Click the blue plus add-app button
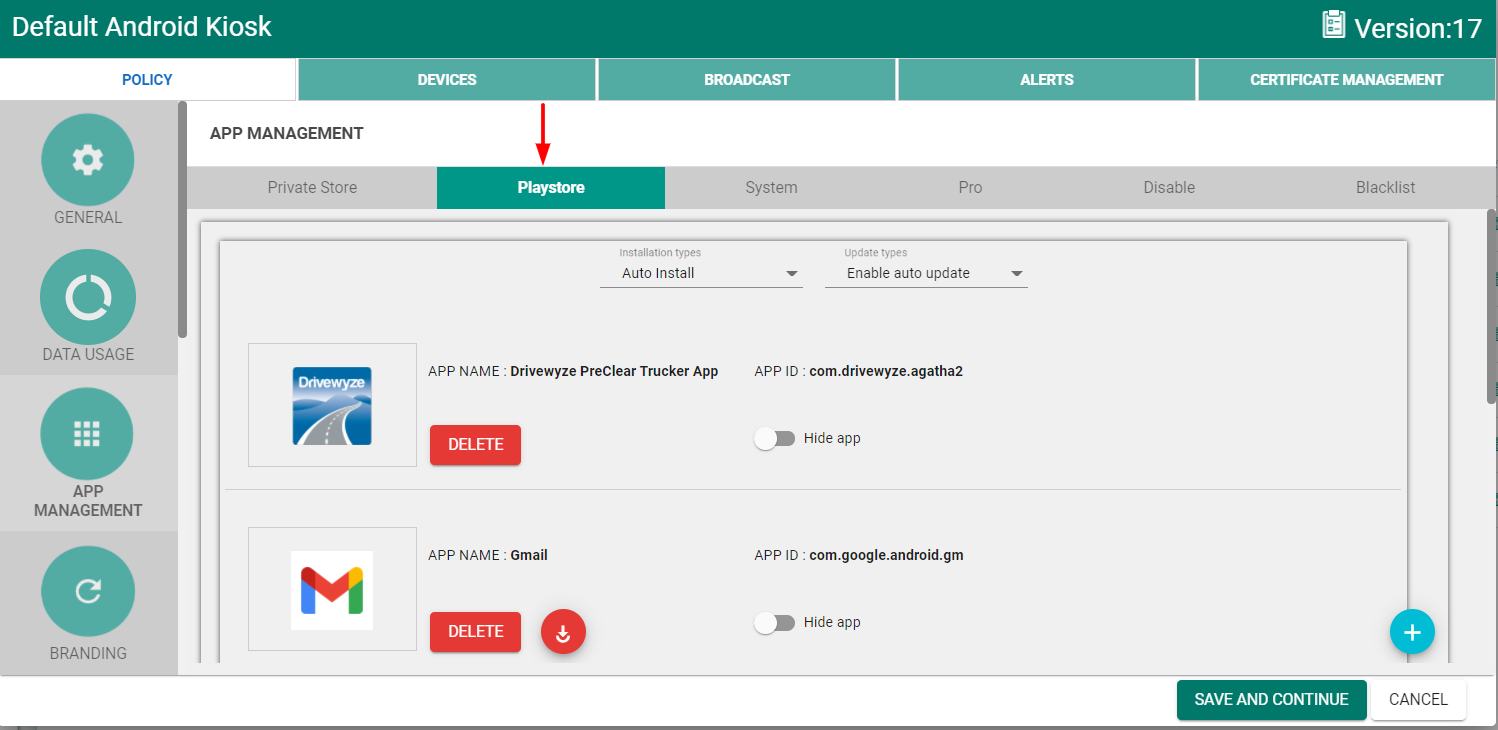Screen dimensions: 1498x730 tap(1412, 632)
